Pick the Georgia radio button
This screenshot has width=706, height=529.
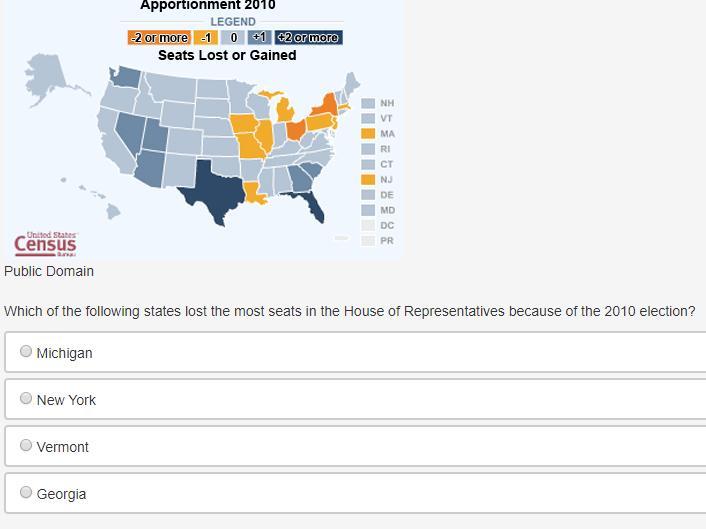[26, 492]
